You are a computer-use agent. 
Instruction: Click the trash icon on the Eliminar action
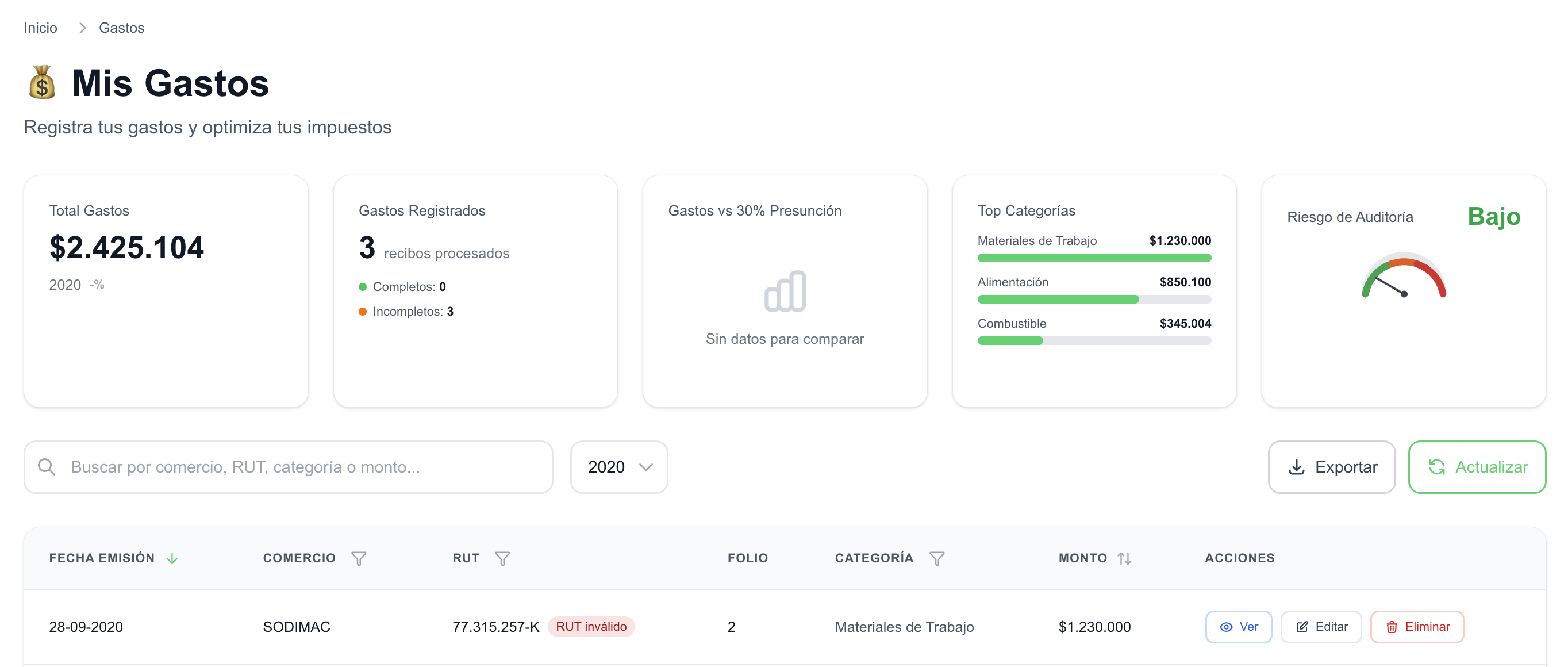pos(1391,626)
